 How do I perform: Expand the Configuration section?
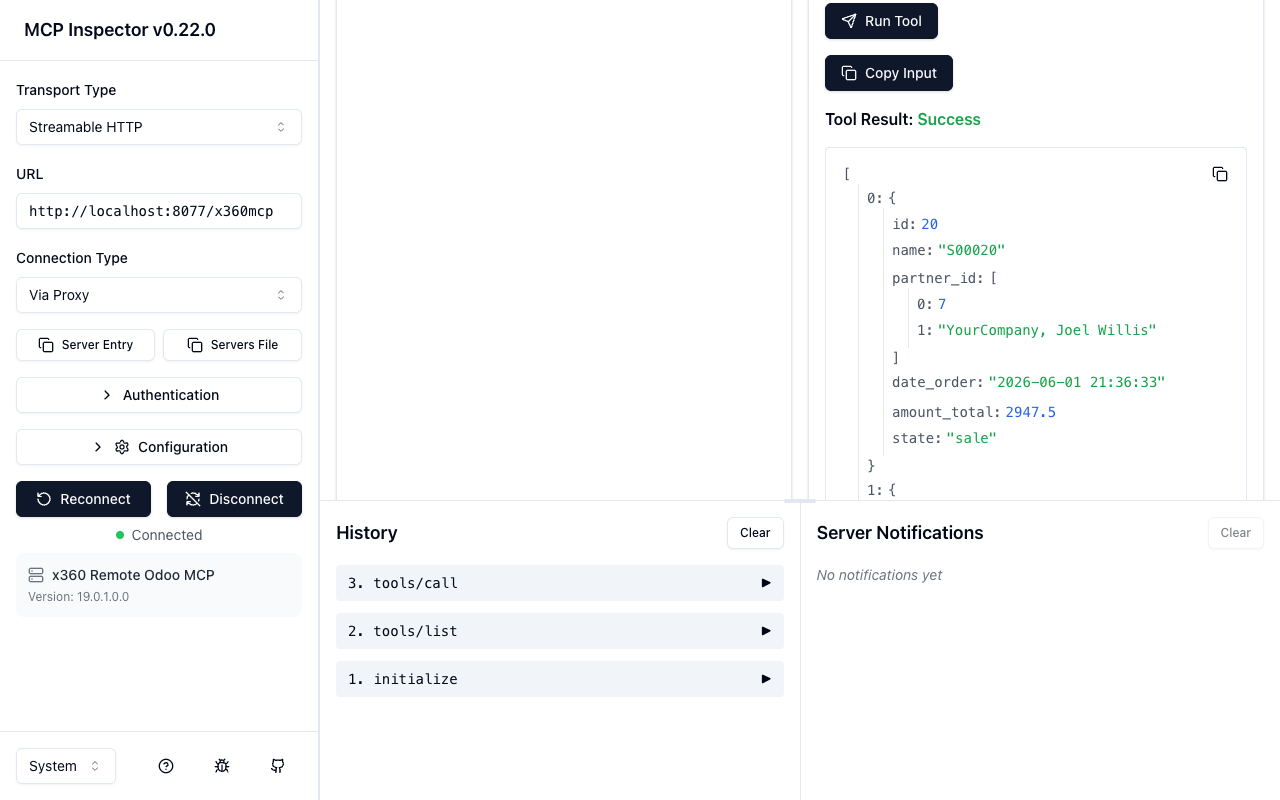point(159,447)
